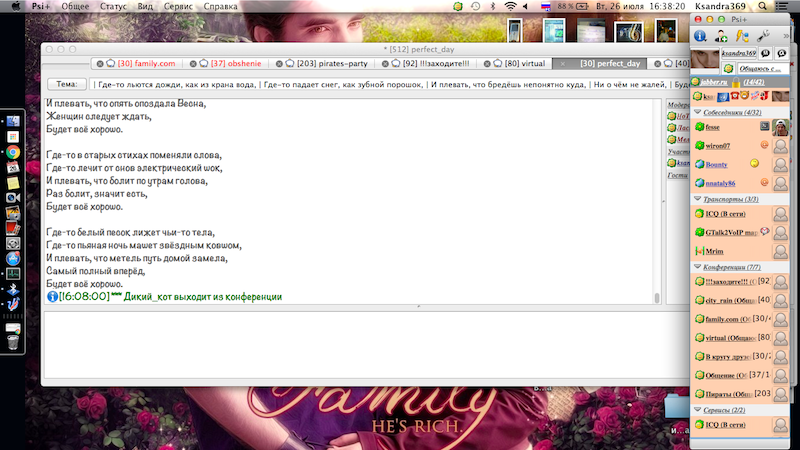Open Google Chrome from the Dock

pyautogui.click(x=13, y=152)
